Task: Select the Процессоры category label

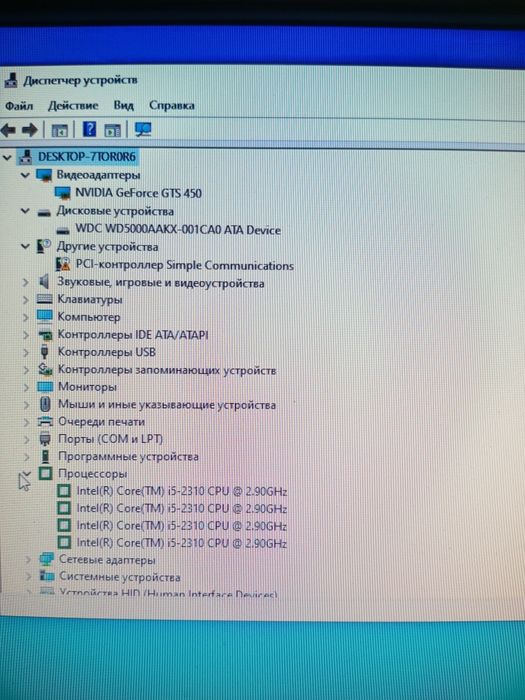Action: click(93, 474)
